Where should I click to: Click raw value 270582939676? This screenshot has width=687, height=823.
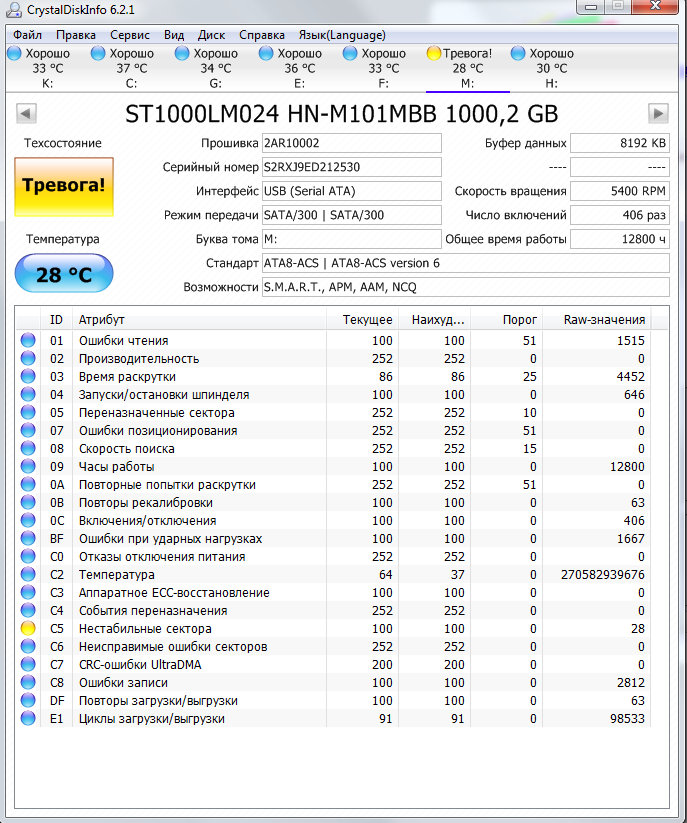pyautogui.click(x=603, y=575)
